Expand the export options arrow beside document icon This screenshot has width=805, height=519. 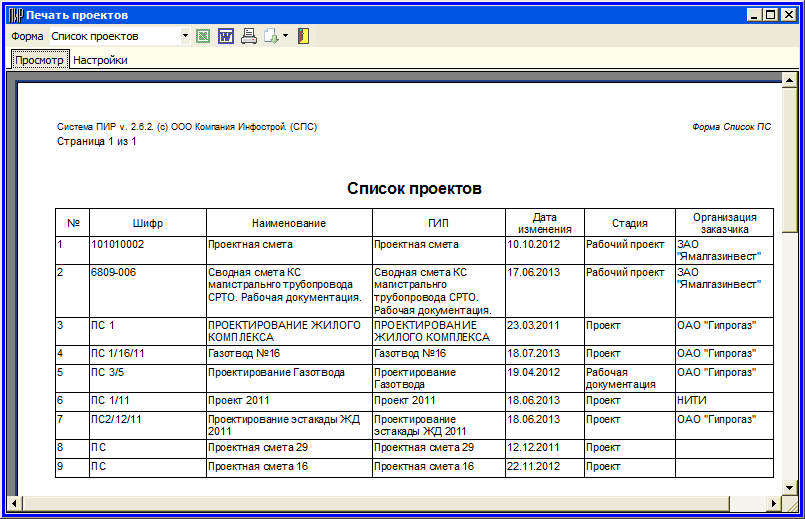pyautogui.click(x=285, y=36)
